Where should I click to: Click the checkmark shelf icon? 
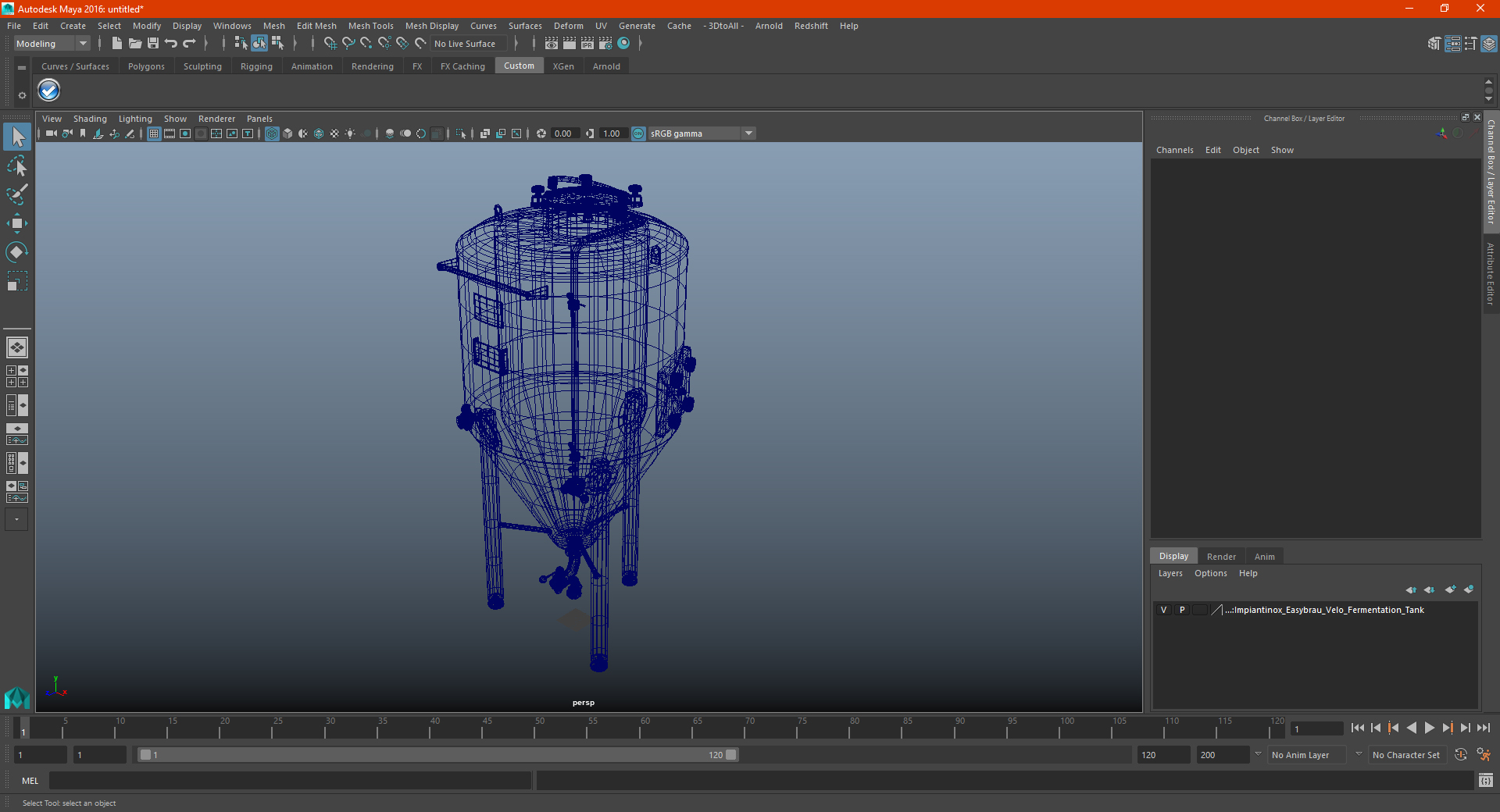(49, 91)
